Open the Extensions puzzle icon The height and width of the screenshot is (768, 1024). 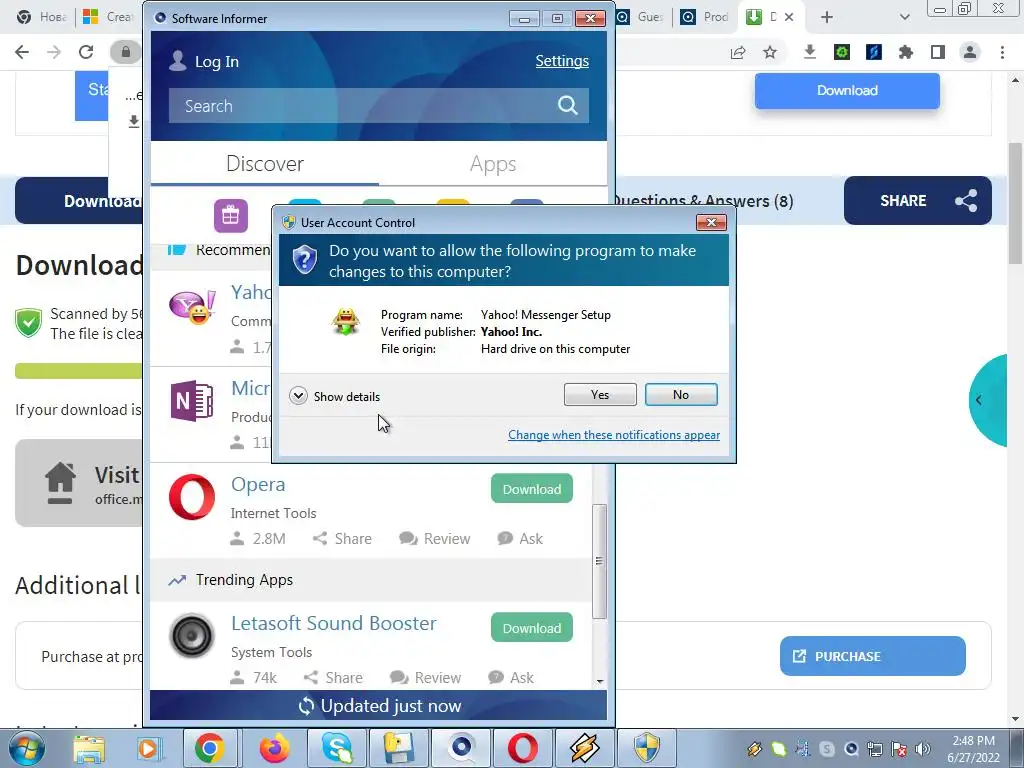906,52
